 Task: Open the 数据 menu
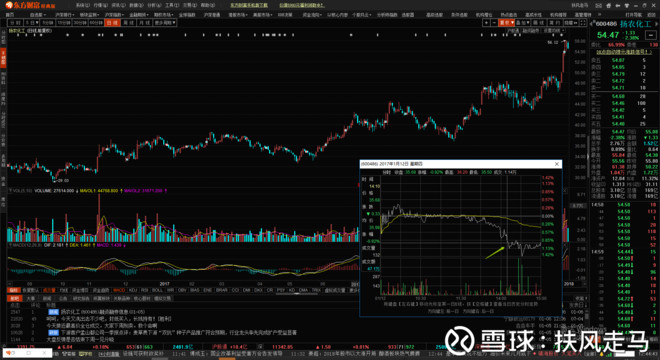(x=136, y=5)
